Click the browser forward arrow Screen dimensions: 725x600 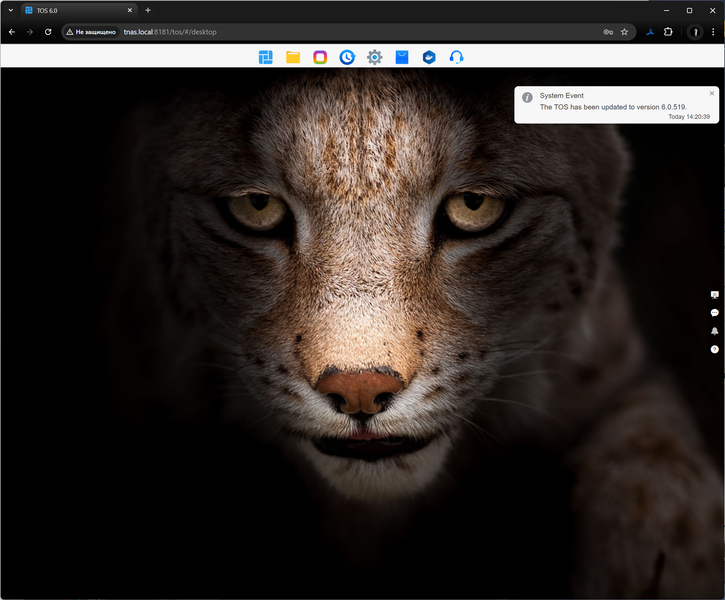click(30, 32)
